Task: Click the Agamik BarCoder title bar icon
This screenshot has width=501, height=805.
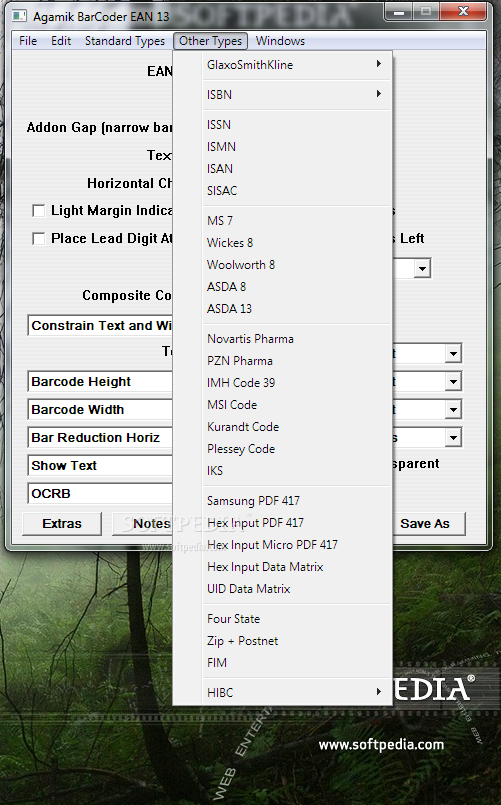Action: point(19,16)
